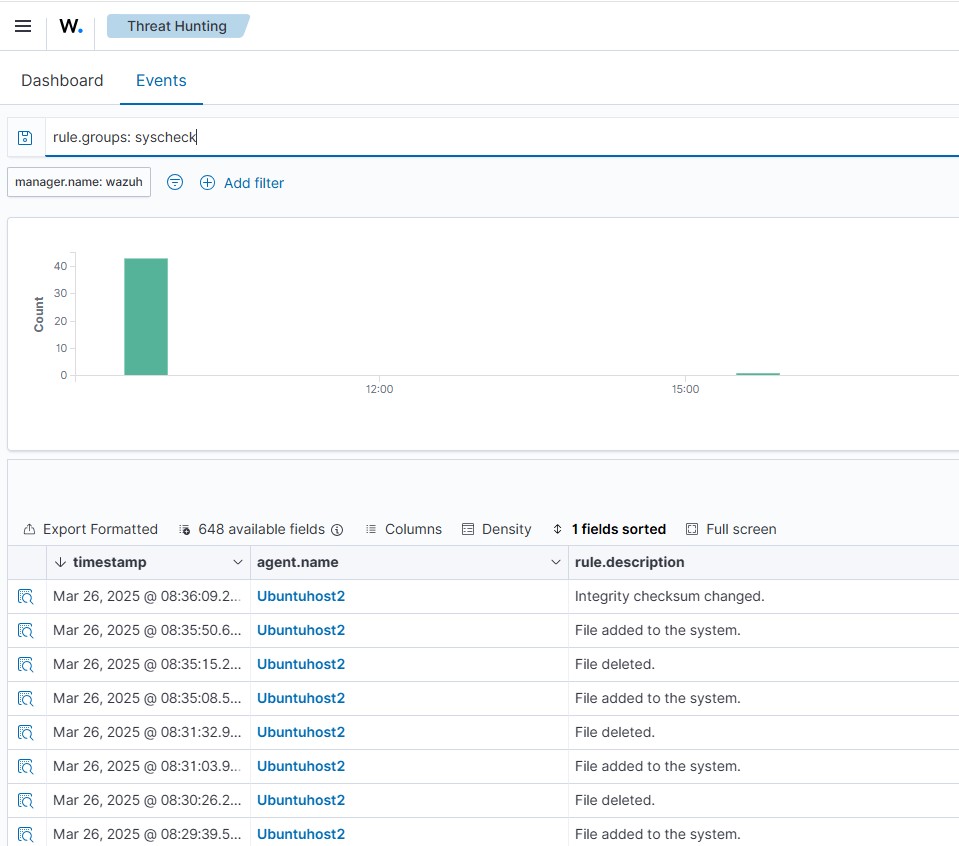959x846 pixels.
Task: Click Add filter link
Action: [242, 183]
